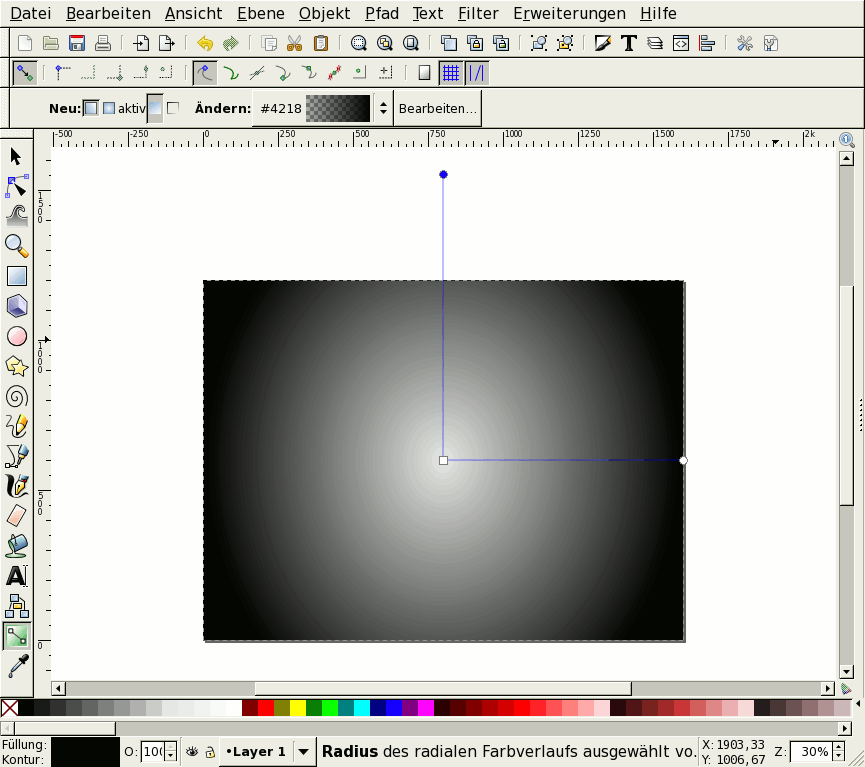Image resolution: width=865 pixels, height=767 pixels.
Task: Click the Bearbeiten... gradient button
Action: (x=438, y=108)
